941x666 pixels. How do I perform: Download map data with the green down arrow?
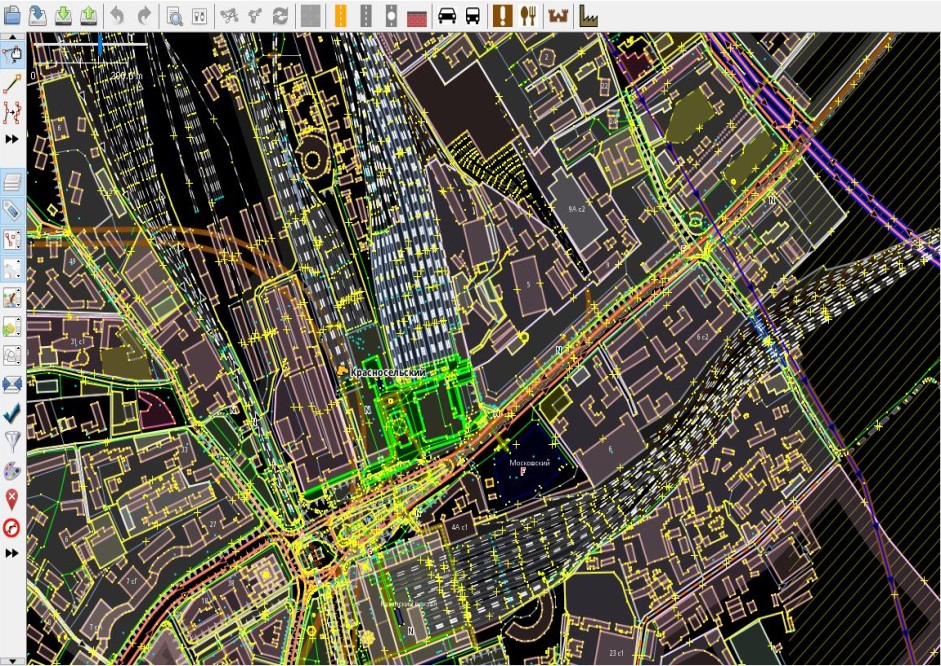[x=63, y=15]
